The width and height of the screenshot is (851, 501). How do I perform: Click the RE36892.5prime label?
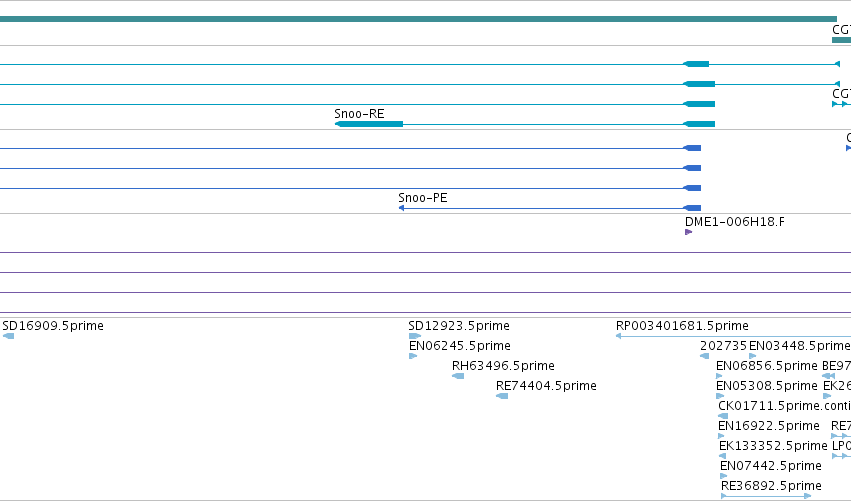(x=771, y=486)
